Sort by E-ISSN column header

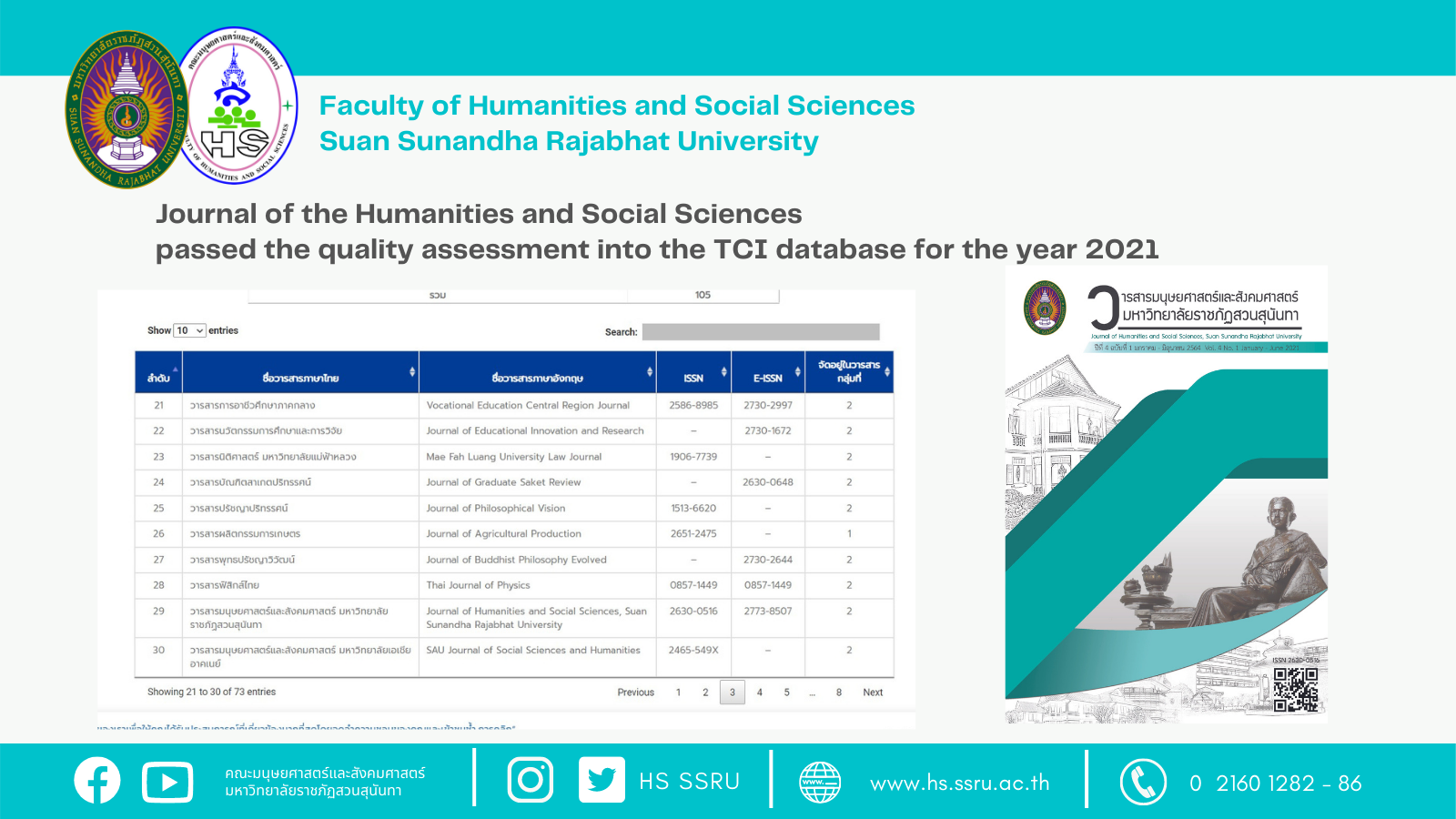[x=767, y=373]
